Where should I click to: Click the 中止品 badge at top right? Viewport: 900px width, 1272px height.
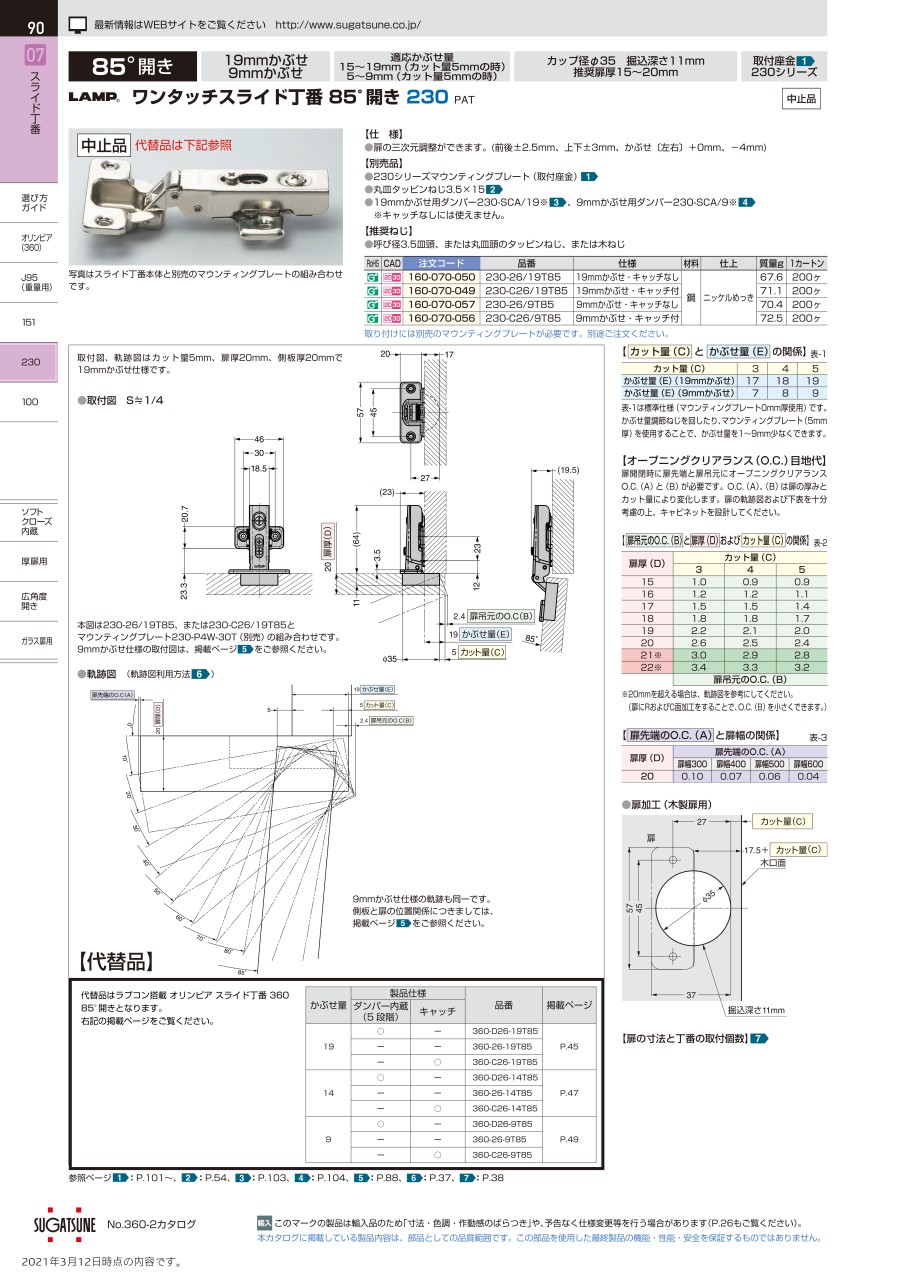(x=799, y=98)
